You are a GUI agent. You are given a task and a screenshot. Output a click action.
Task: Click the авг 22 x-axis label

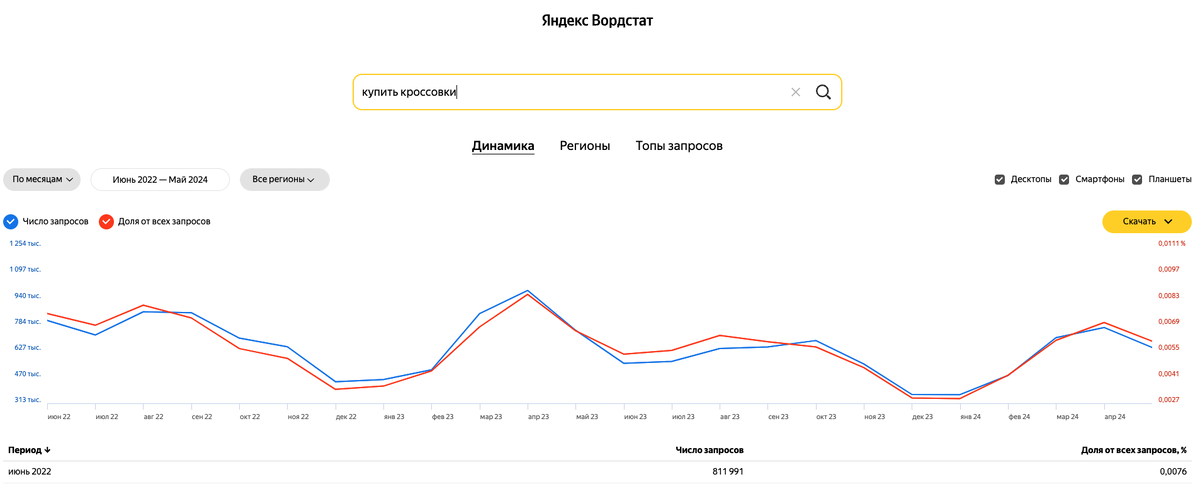click(x=155, y=416)
